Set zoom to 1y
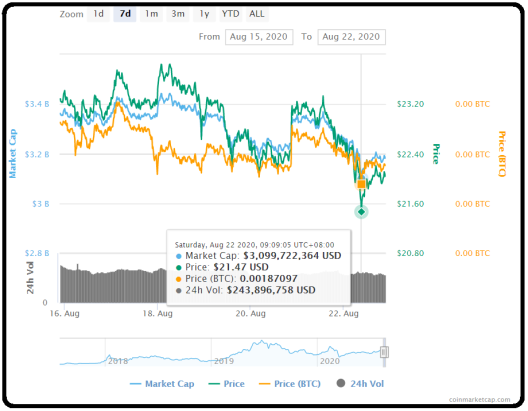 click(x=204, y=14)
